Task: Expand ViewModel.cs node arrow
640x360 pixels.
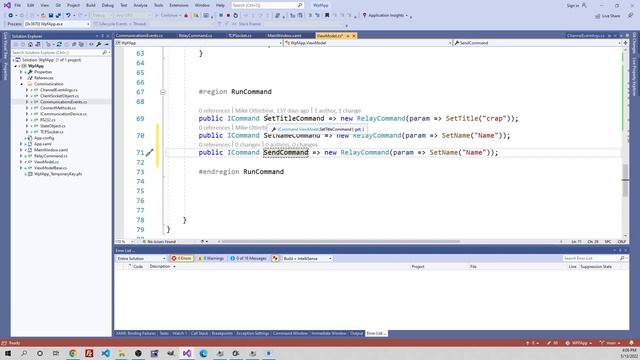Action: 22,162
